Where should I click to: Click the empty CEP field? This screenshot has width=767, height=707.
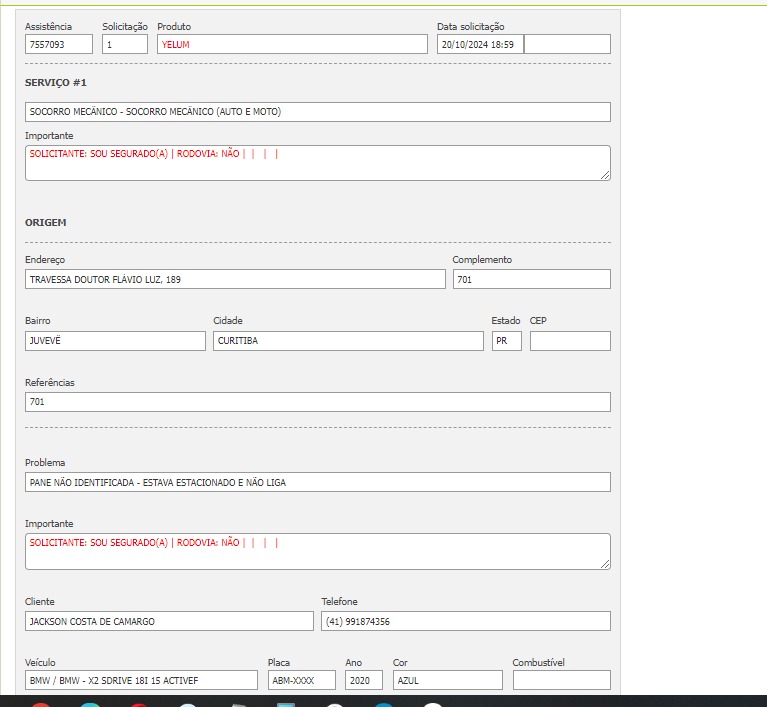pos(570,341)
